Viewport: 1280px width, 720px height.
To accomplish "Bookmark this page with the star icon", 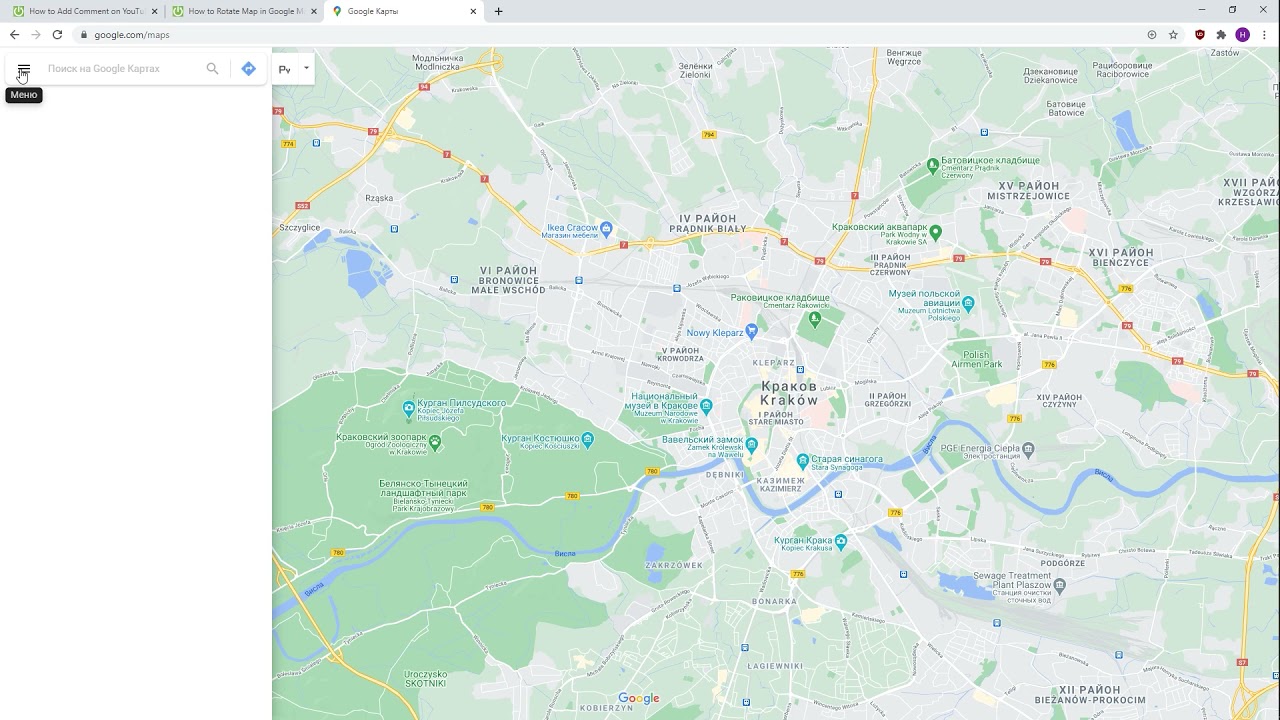I will tap(1173, 34).
